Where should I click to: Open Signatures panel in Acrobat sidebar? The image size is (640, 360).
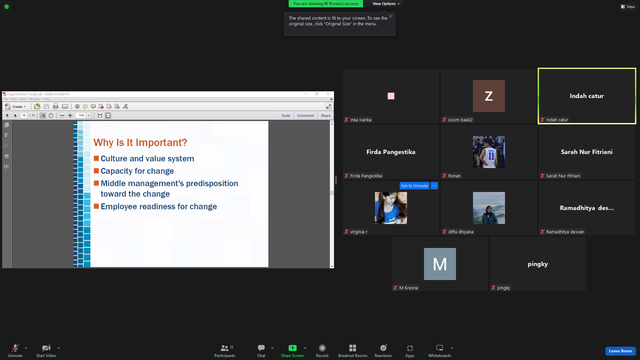click(7, 167)
